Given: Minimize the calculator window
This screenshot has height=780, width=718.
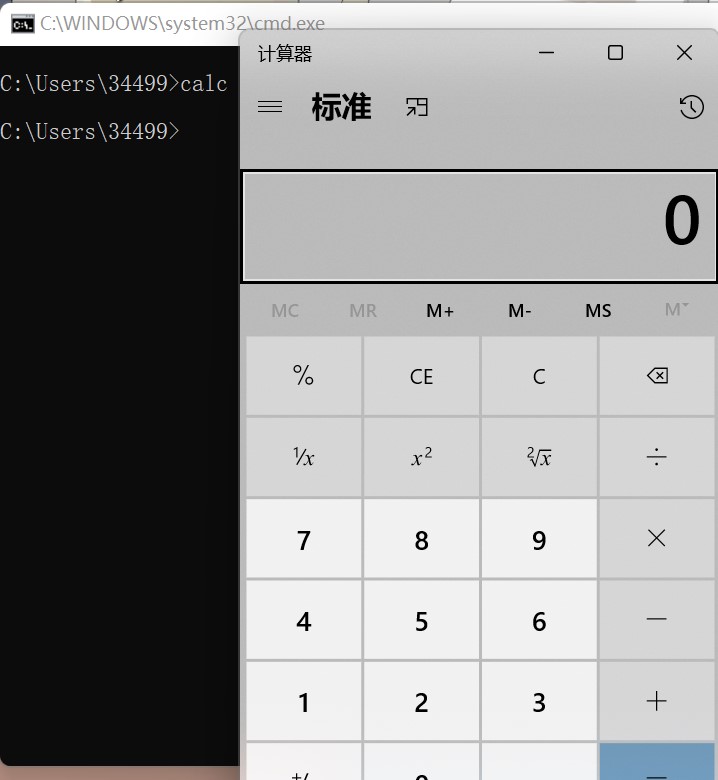Looking at the screenshot, I should tap(546, 53).
